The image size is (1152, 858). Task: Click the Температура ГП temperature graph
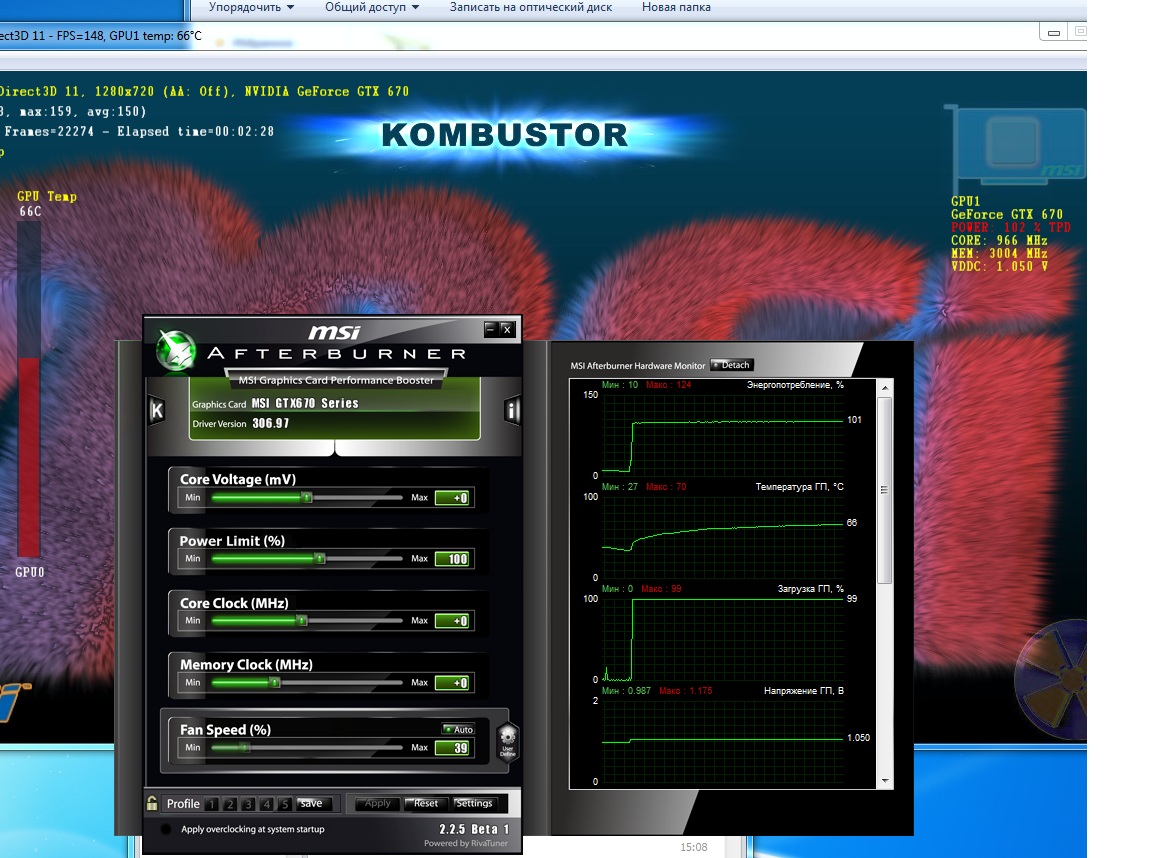722,537
